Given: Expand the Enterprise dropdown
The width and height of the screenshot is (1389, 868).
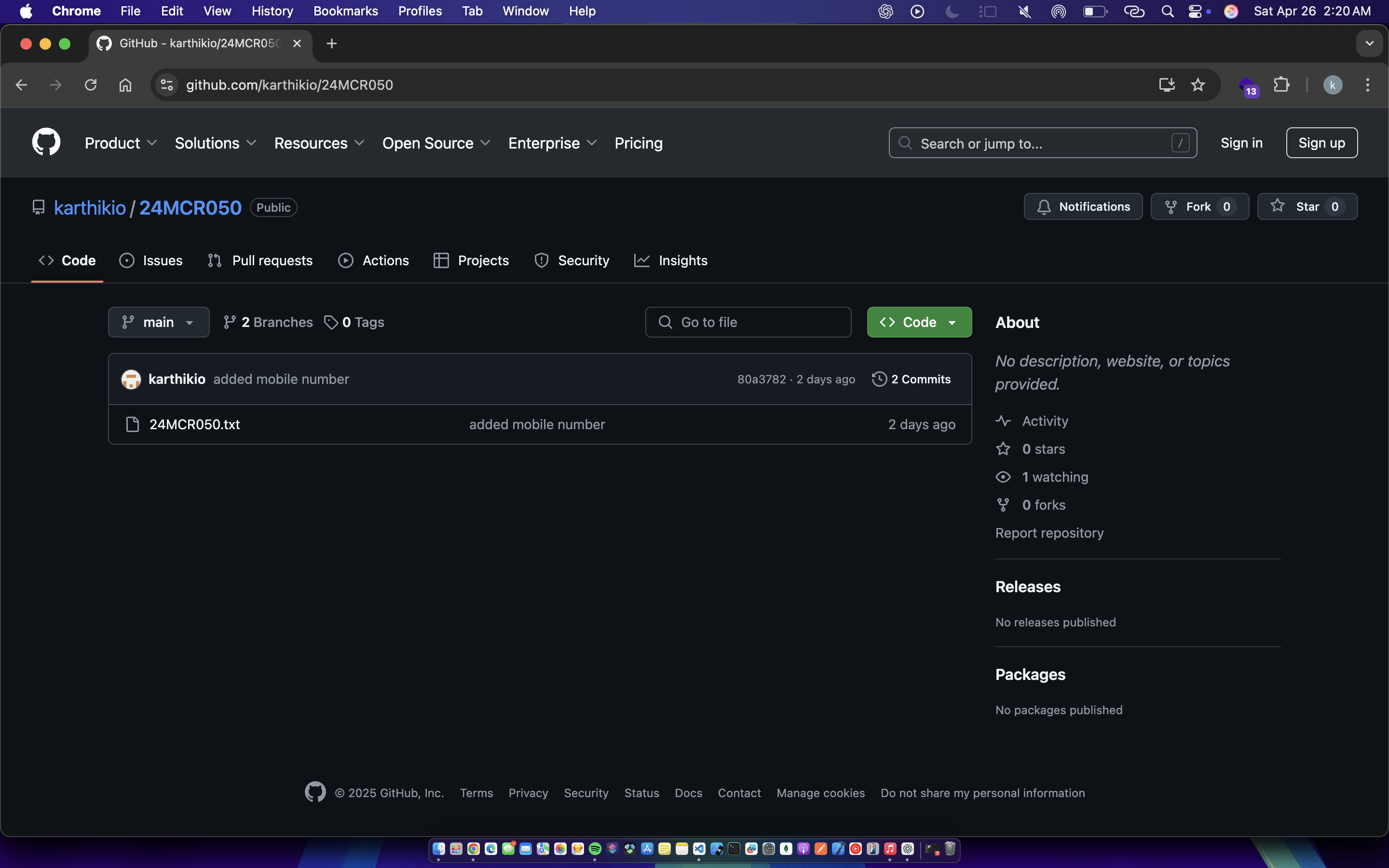Looking at the screenshot, I should pos(553,143).
